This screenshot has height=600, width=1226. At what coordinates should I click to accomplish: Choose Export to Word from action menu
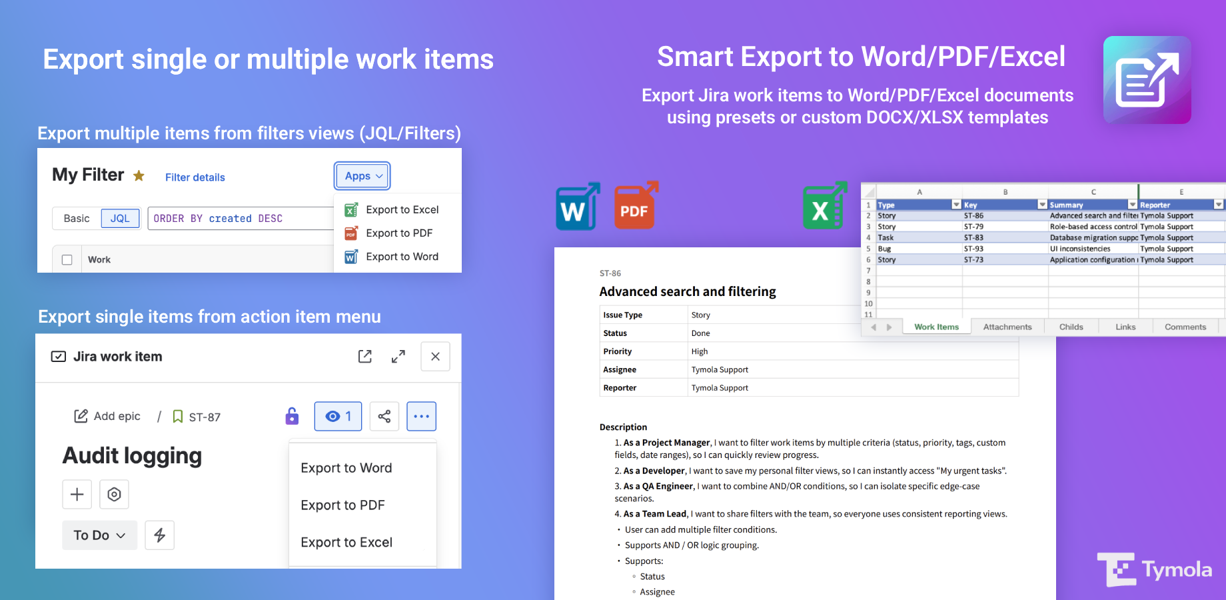pos(346,468)
